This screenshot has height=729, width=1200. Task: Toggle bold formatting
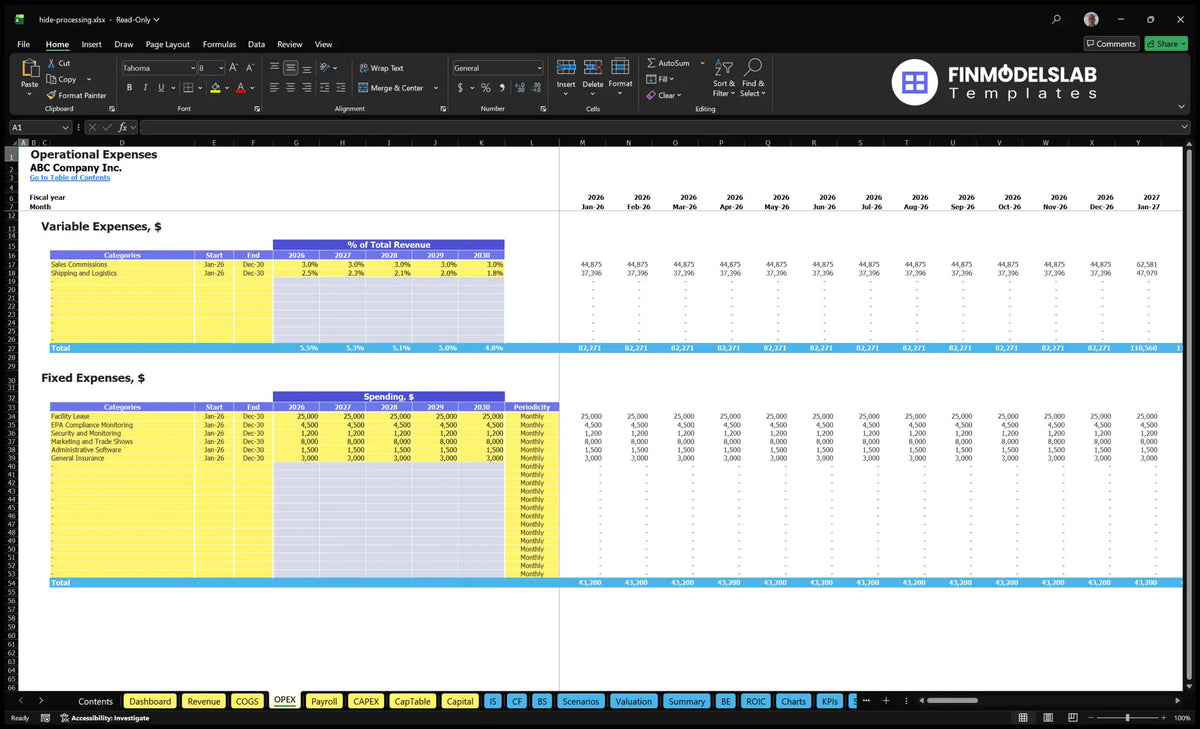[130, 88]
